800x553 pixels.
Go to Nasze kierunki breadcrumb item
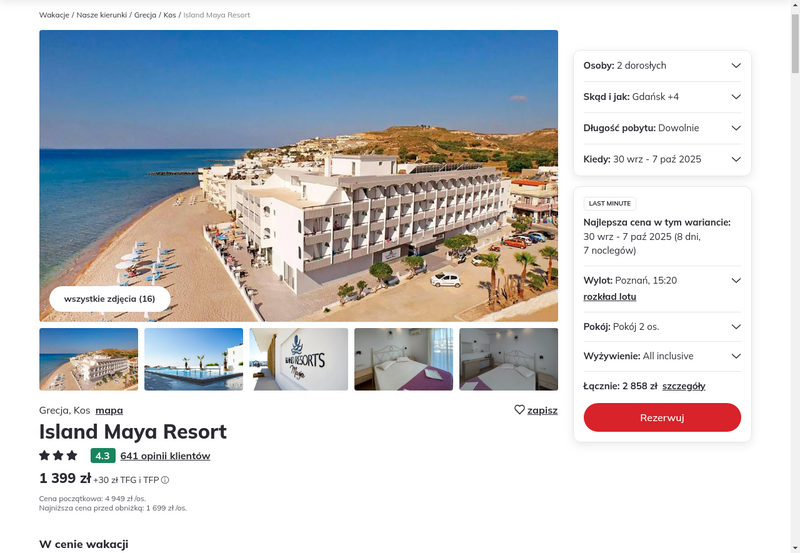pos(102,15)
